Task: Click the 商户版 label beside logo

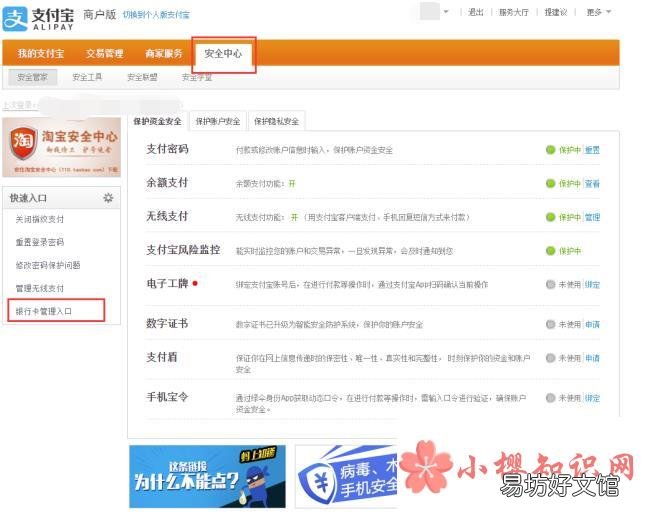Action: 99,14
